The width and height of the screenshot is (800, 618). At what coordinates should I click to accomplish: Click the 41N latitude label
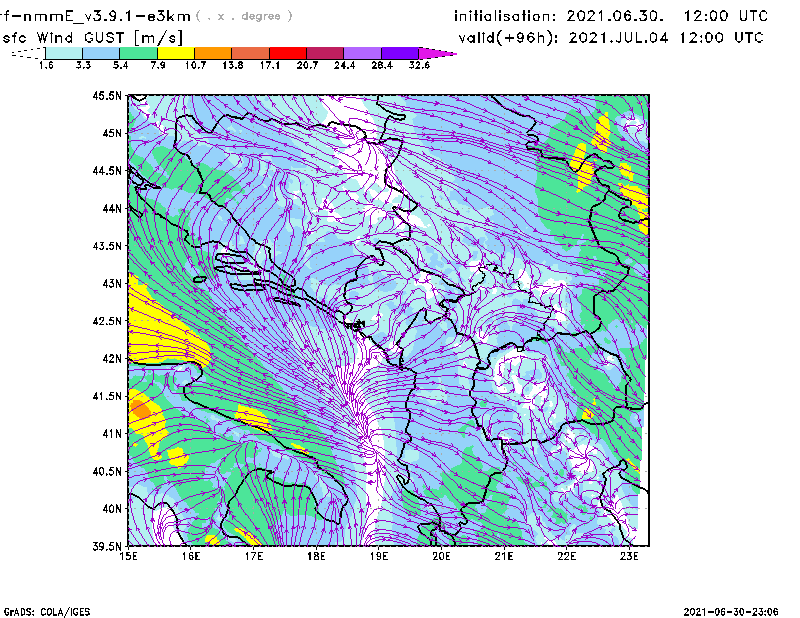(x=112, y=434)
